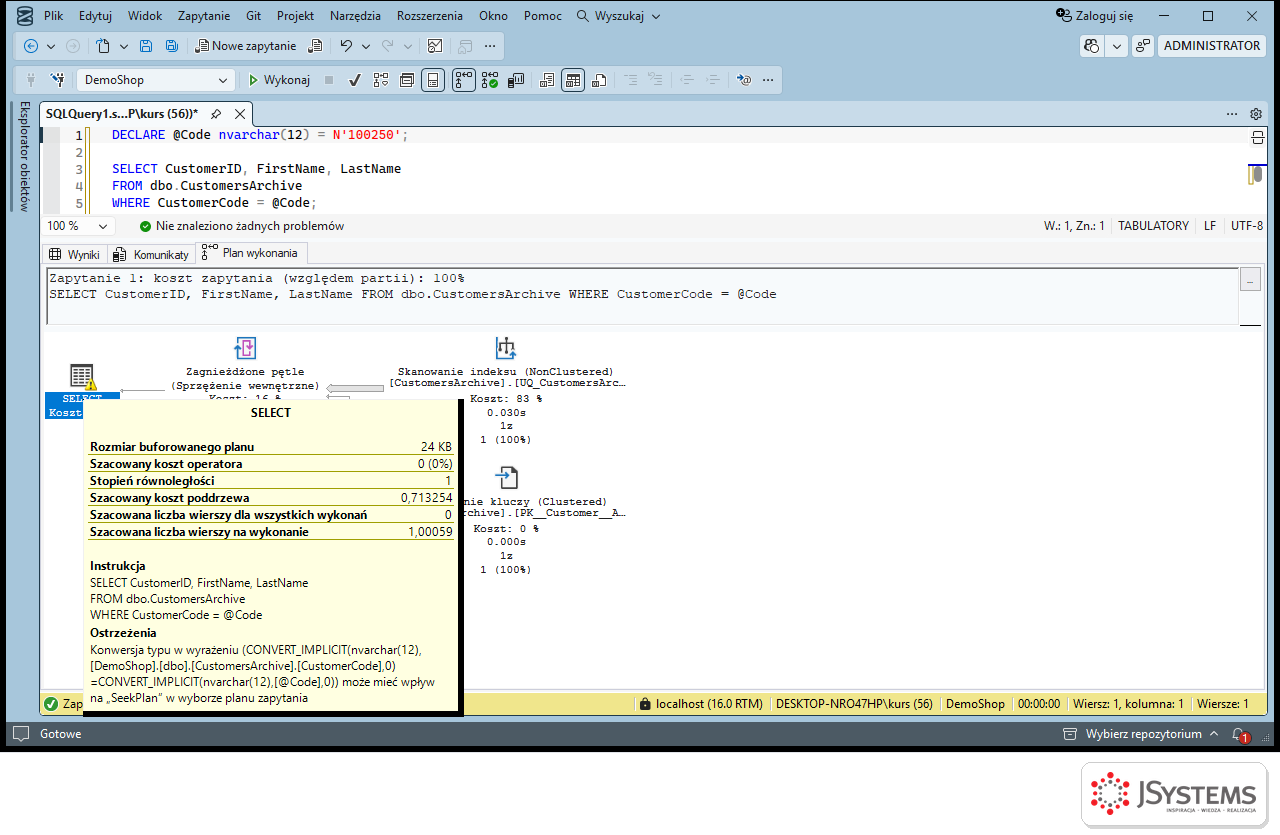Click the pin icon on SQLQuery1 tab

tap(215, 114)
